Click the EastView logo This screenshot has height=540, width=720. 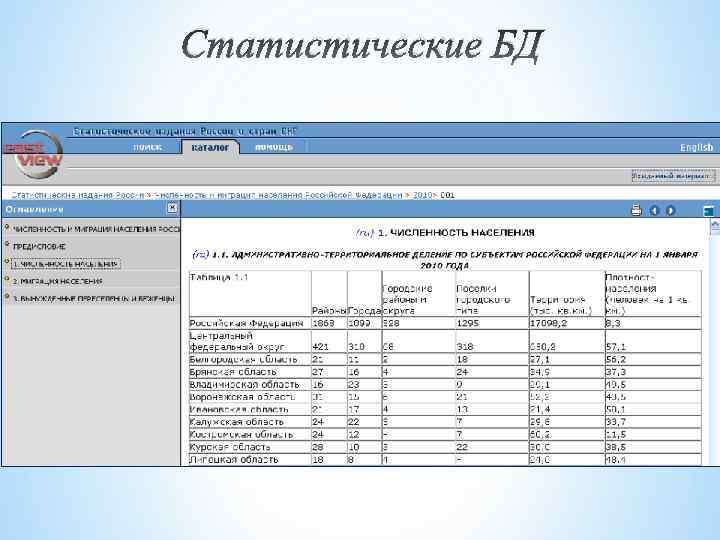coord(34,155)
